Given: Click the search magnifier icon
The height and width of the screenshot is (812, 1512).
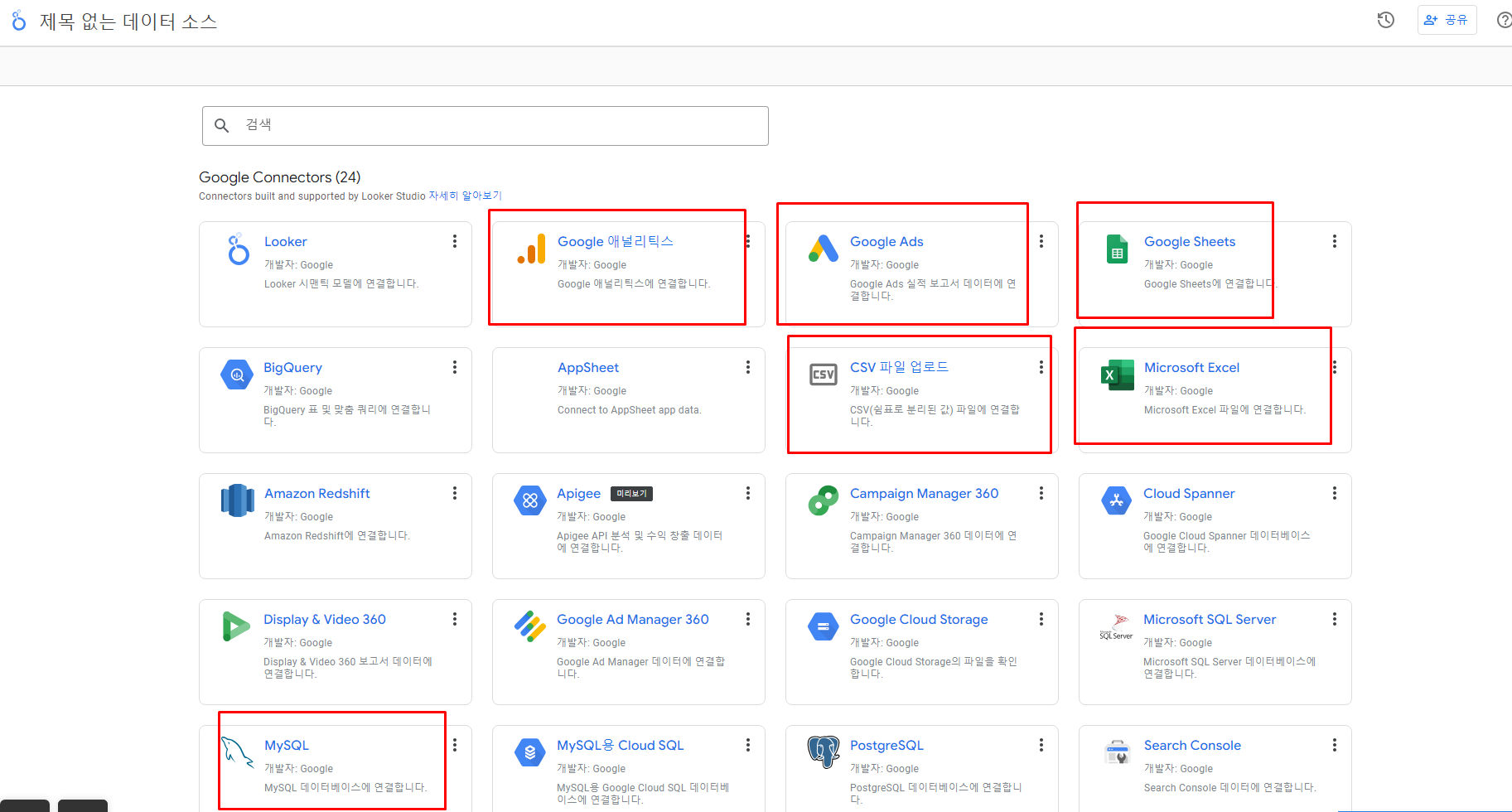Looking at the screenshot, I should [x=221, y=125].
